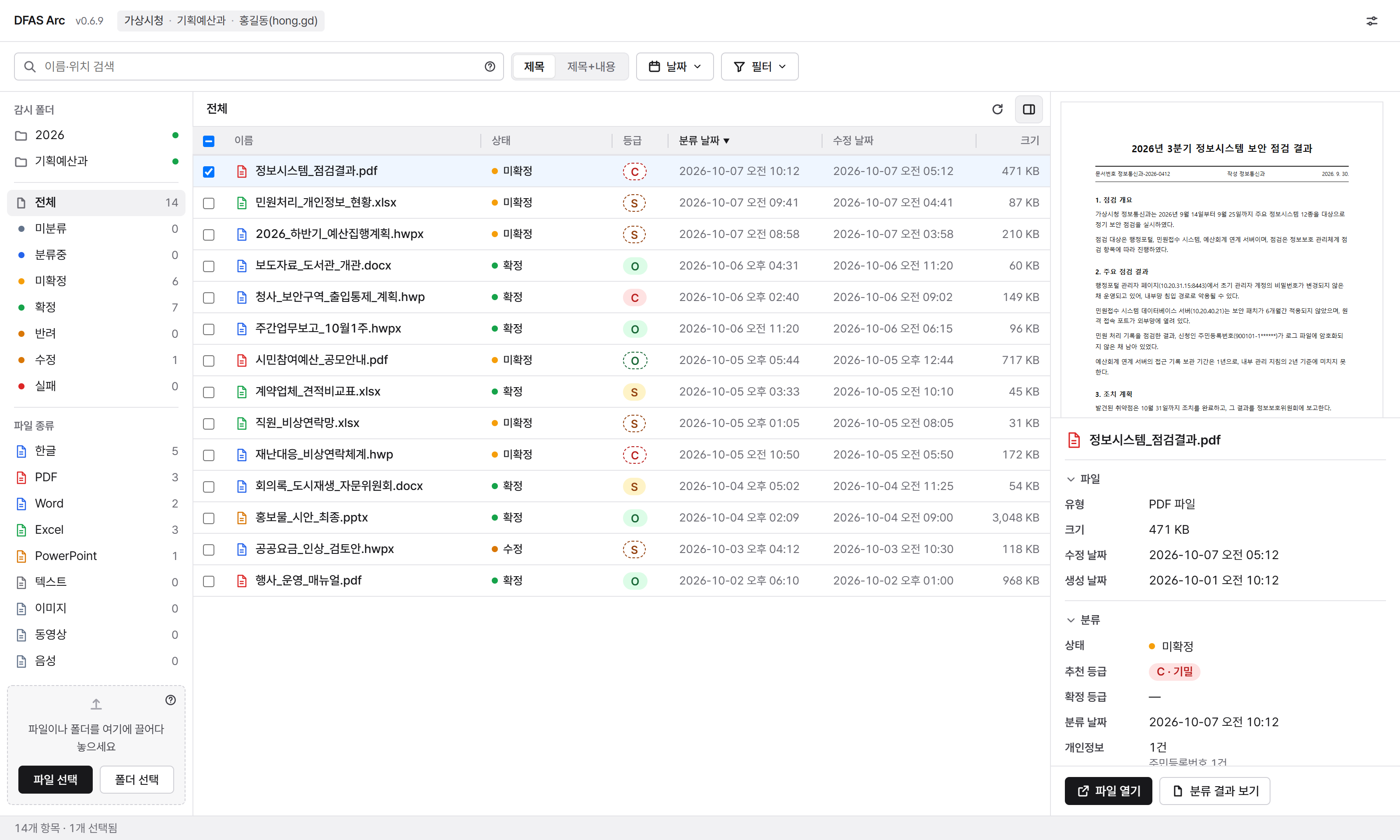Open the 필터 dropdown
The height and width of the screenshot is (840, 1400).
click(759, 67)
